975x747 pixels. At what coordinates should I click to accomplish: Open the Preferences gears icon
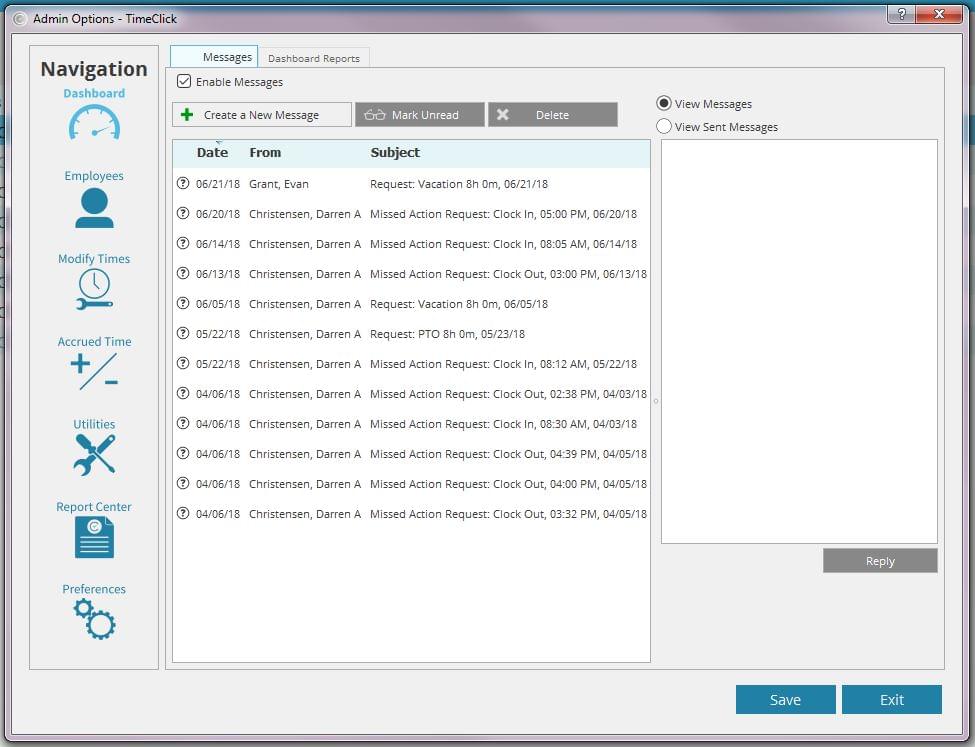click(x=94, y=620)
